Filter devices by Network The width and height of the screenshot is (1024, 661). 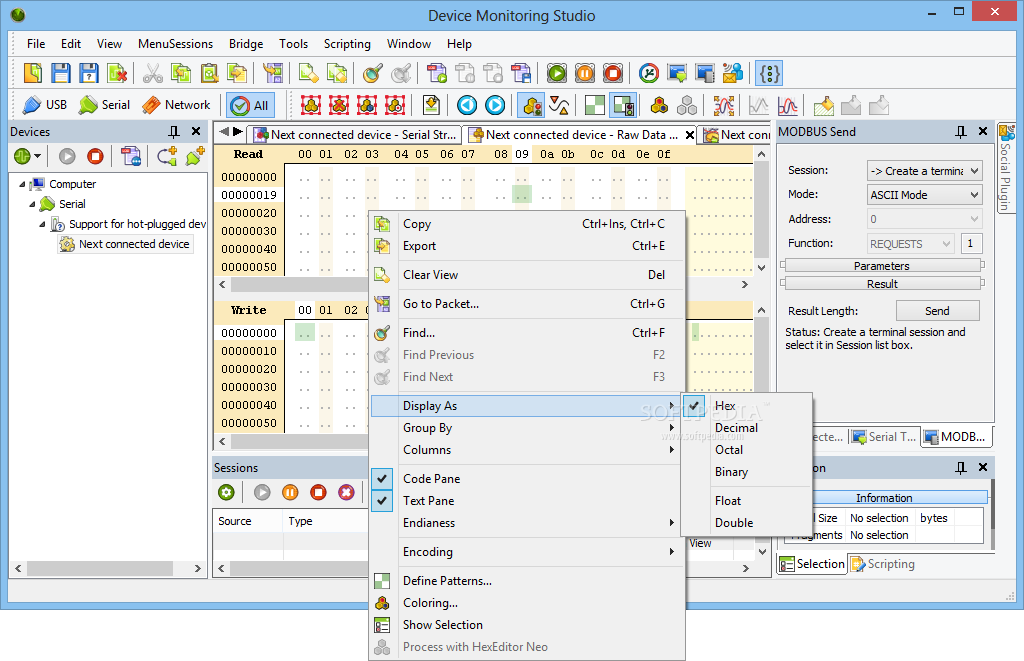[x=176, y=105]
